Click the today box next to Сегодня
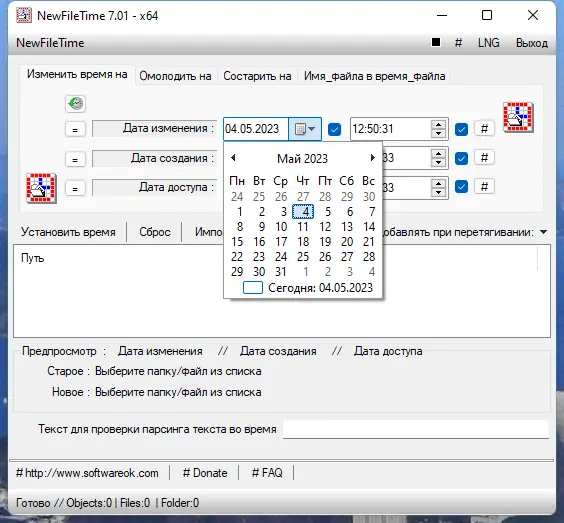This screenshot has height=523, width=564. click(x=253, y=288)
